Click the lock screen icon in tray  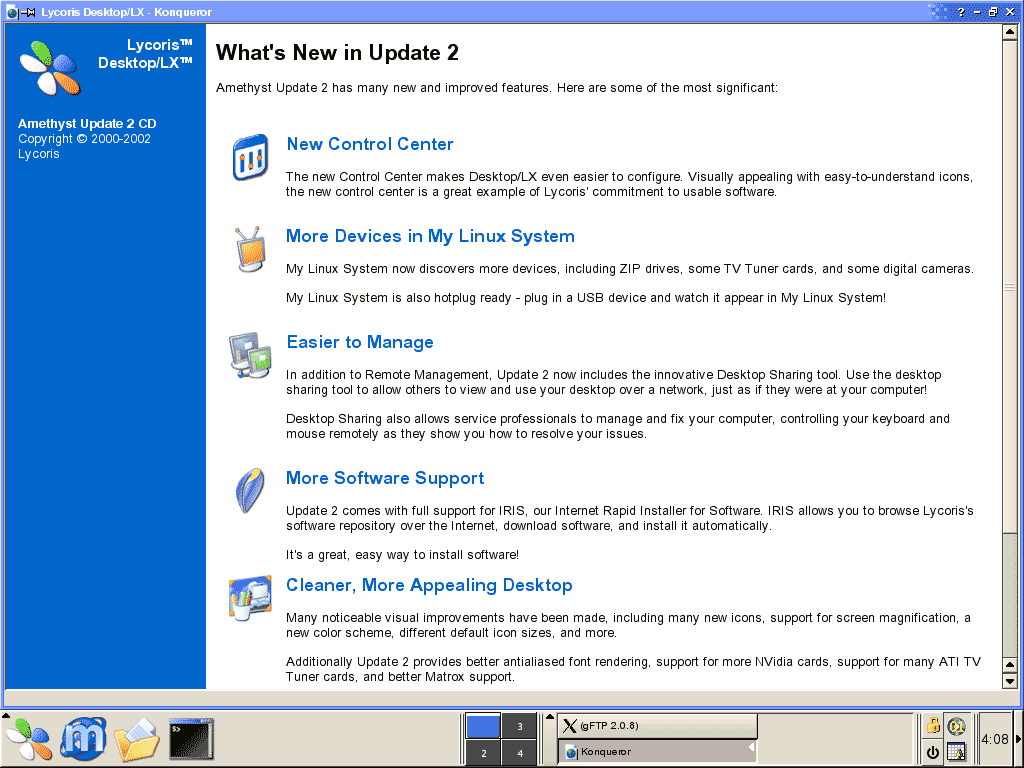point(933,726)
